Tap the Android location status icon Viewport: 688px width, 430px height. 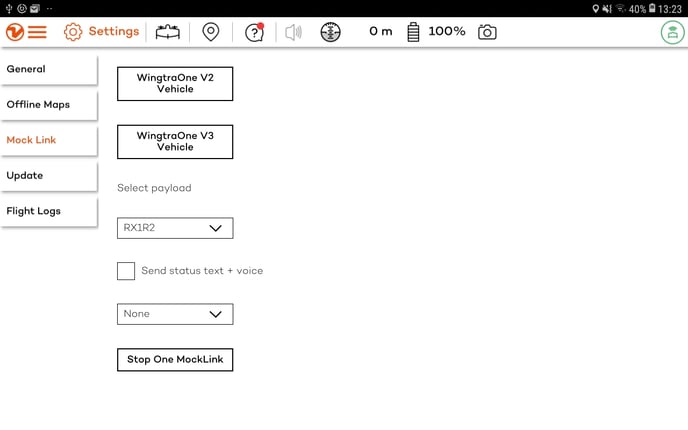coord(595,9)
